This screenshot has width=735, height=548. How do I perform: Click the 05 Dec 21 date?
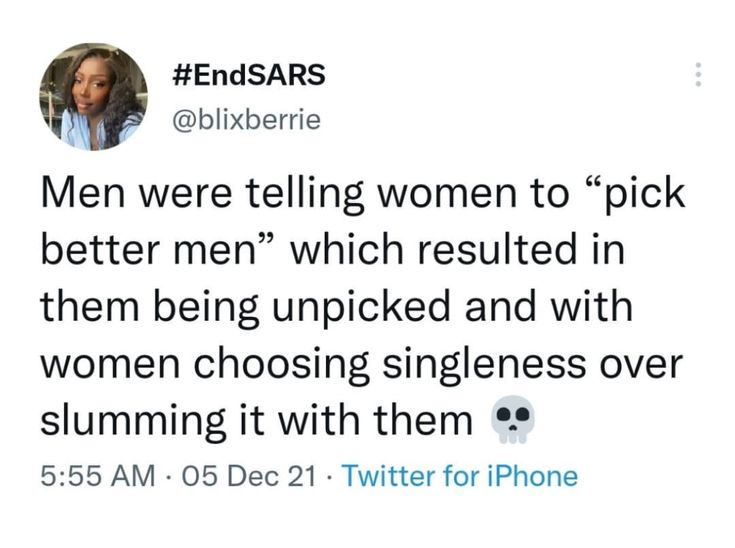[x=248, y=476]
